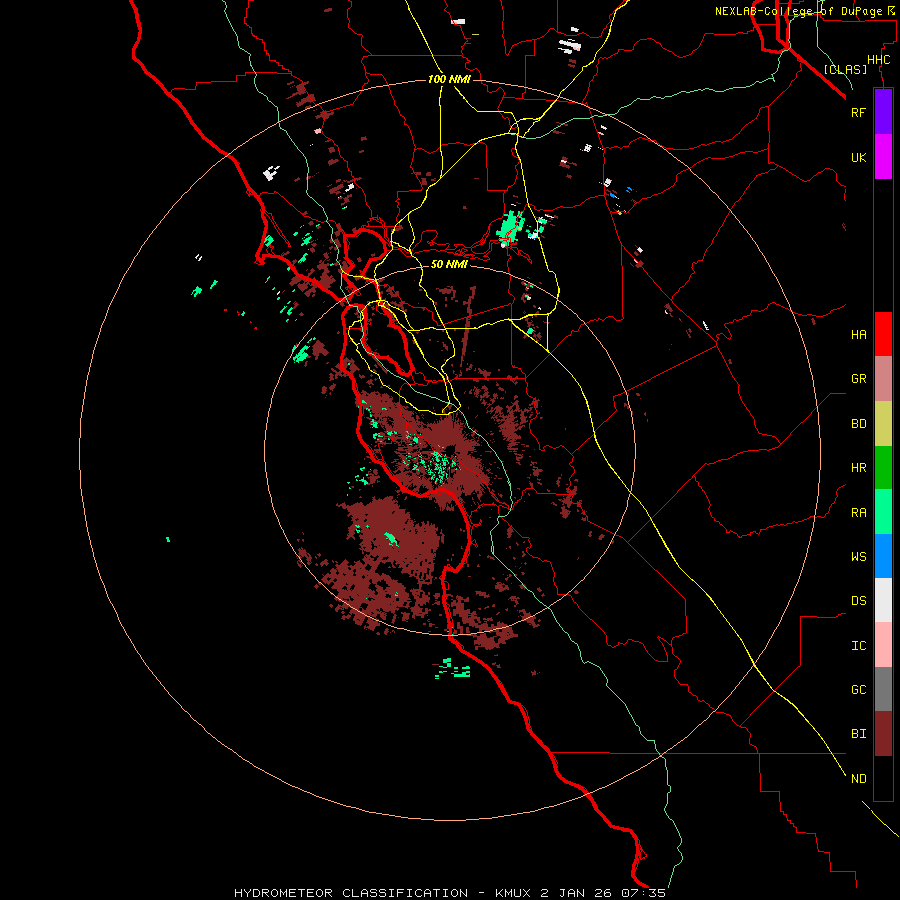Image resolution: width=900 pixels, height=900 pixels.
Task: Click the GR legend label
Action: tap(858, 379)
